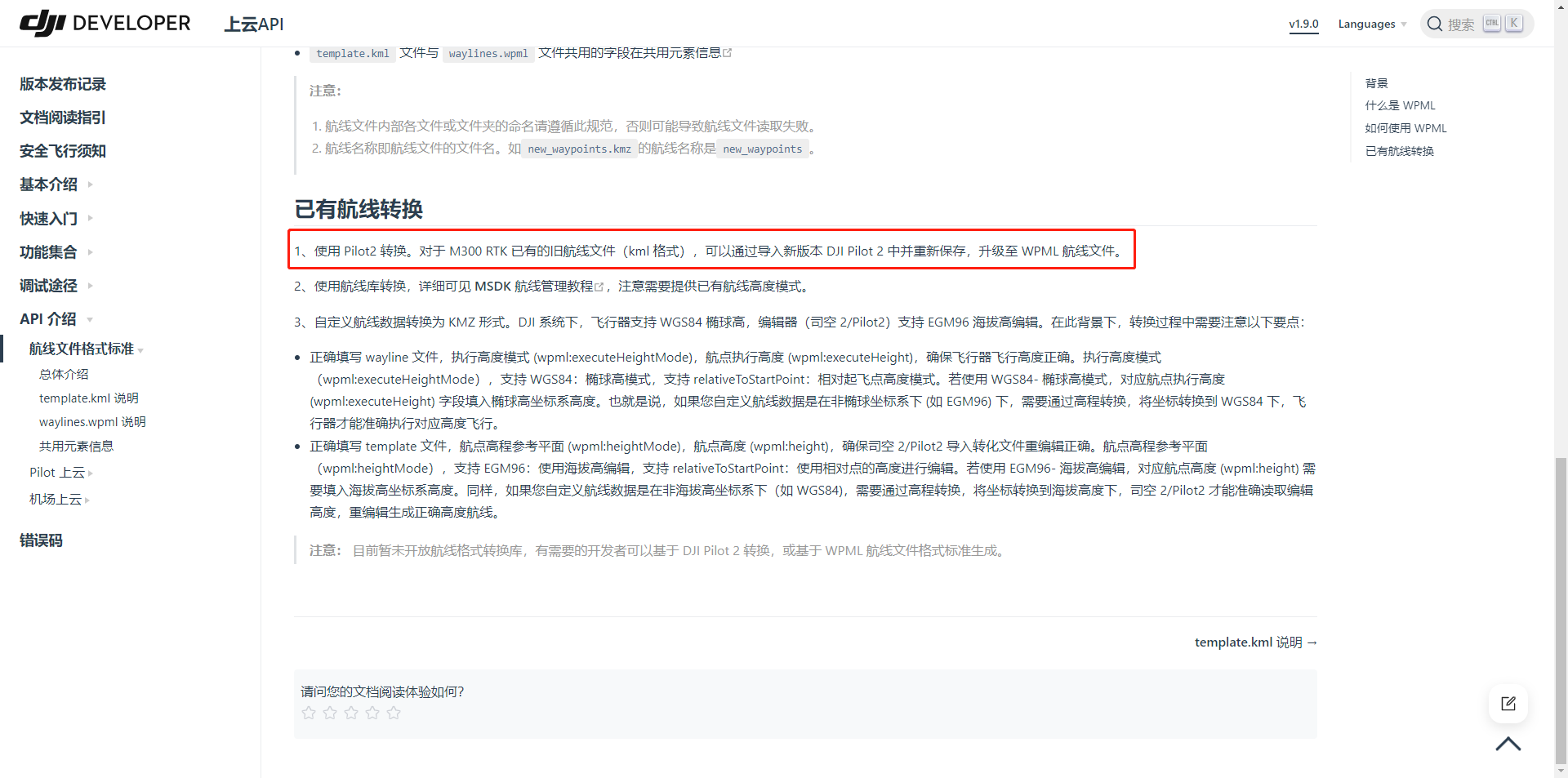Expand Pilot 上云 in sidebar
Screen dimensions: 1568x778
click(x=61, y=472)
